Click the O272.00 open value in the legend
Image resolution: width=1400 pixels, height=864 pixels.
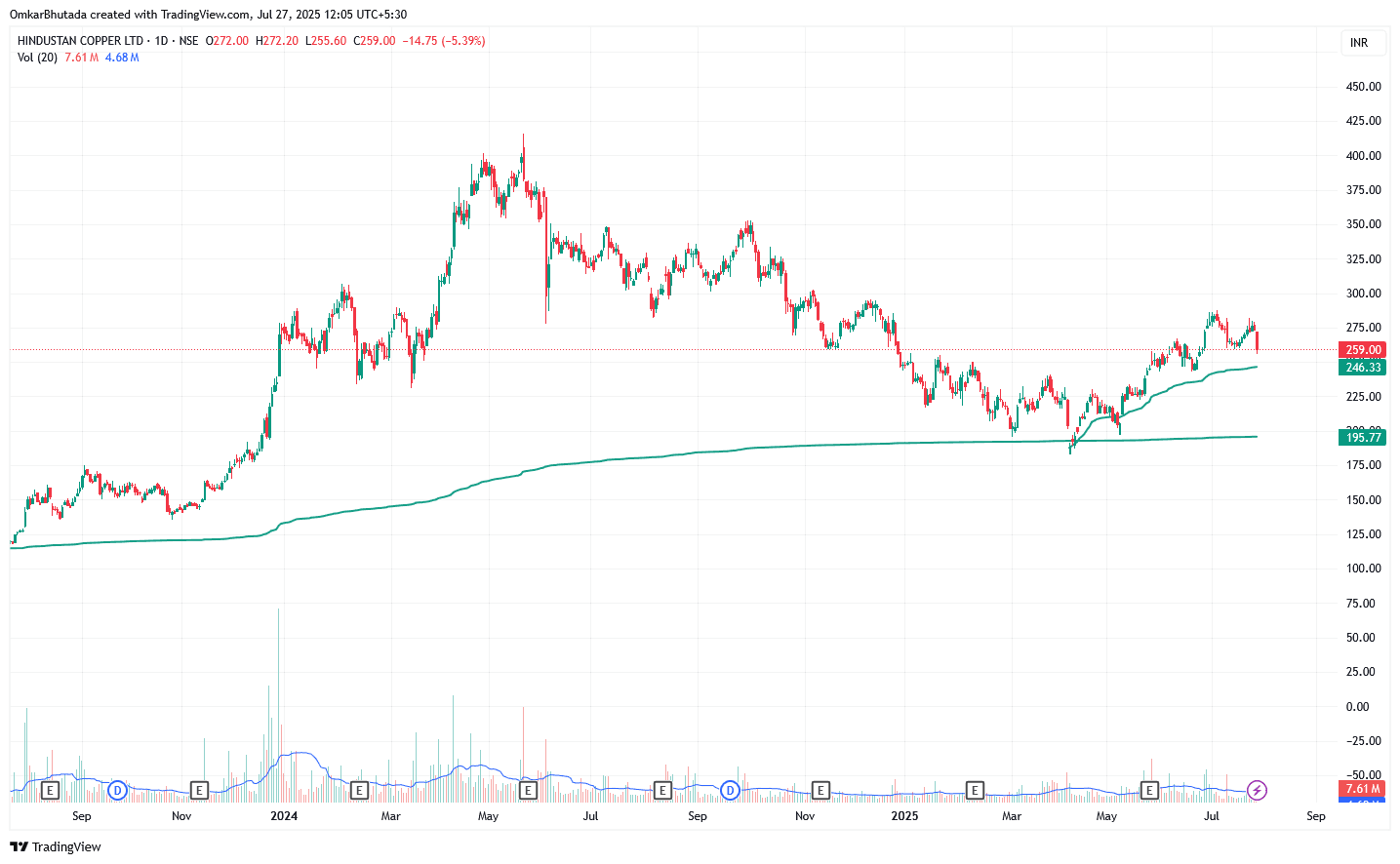pyautogui.click(x=227, y=41)
